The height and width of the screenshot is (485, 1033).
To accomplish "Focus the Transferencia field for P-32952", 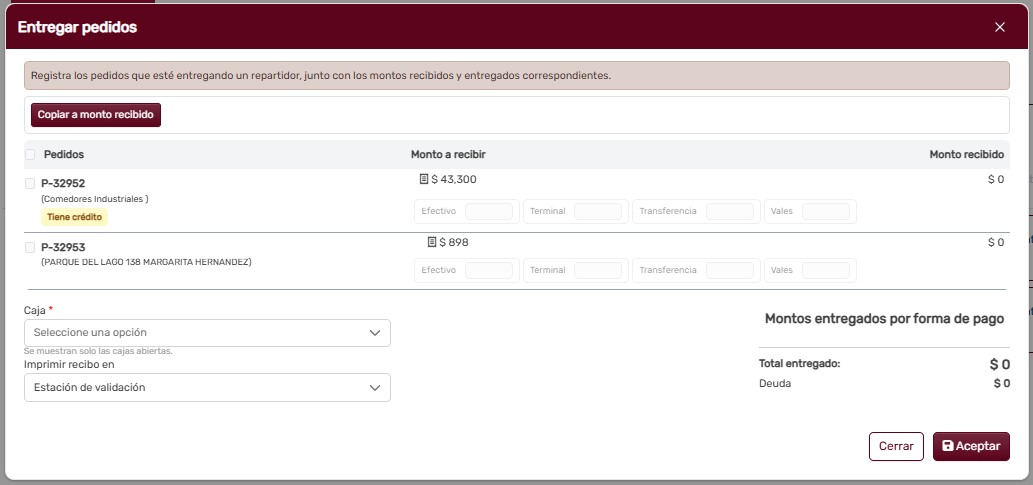I will tap(729, 212).
